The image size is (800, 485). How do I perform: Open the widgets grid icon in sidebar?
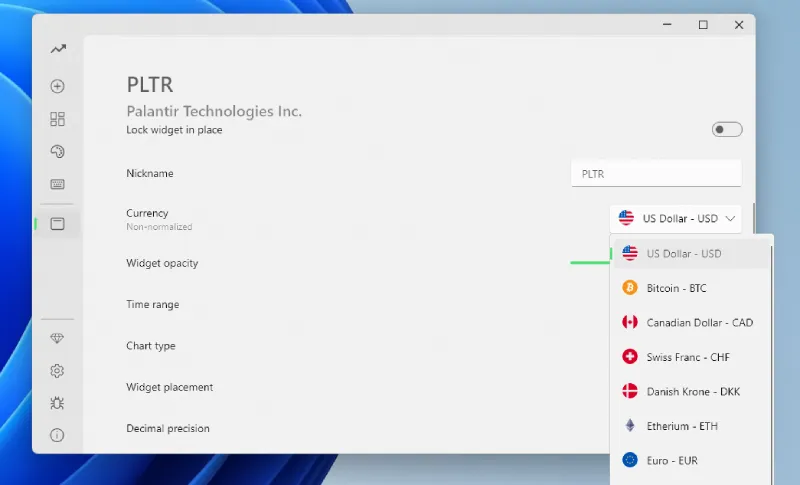pos(58,119)
